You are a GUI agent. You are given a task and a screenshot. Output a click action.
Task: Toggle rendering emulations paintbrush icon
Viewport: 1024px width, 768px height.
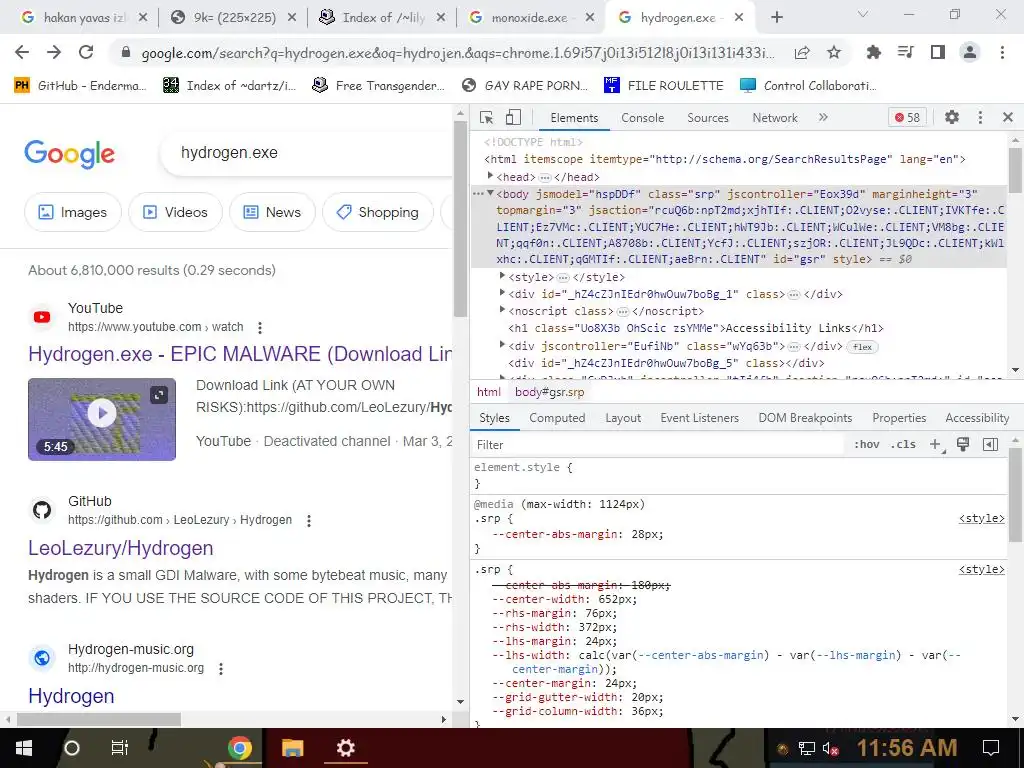[963, 445]
